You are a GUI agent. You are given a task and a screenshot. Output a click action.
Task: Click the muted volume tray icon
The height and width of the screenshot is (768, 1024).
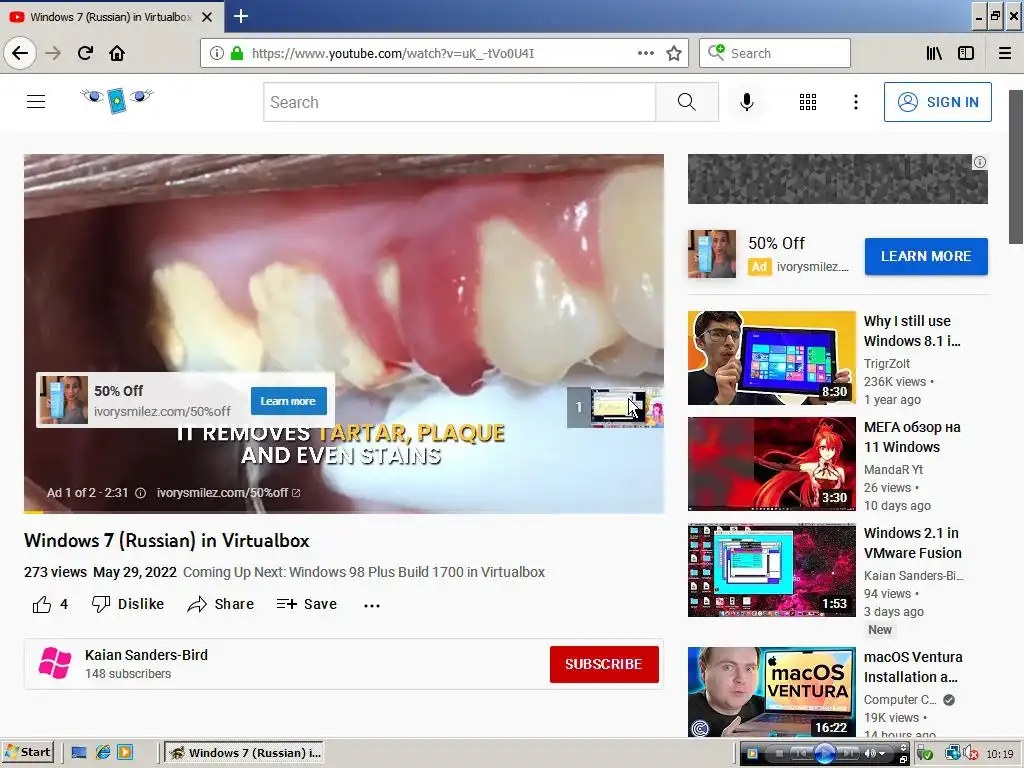(x=970, y=754)
